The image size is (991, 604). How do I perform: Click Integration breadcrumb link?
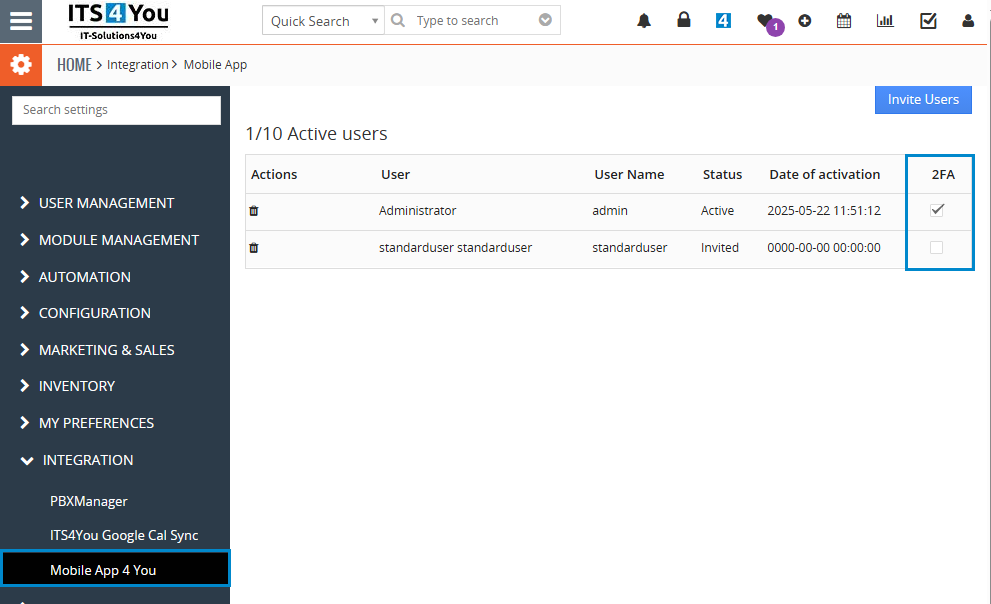(x=137, y=64)
